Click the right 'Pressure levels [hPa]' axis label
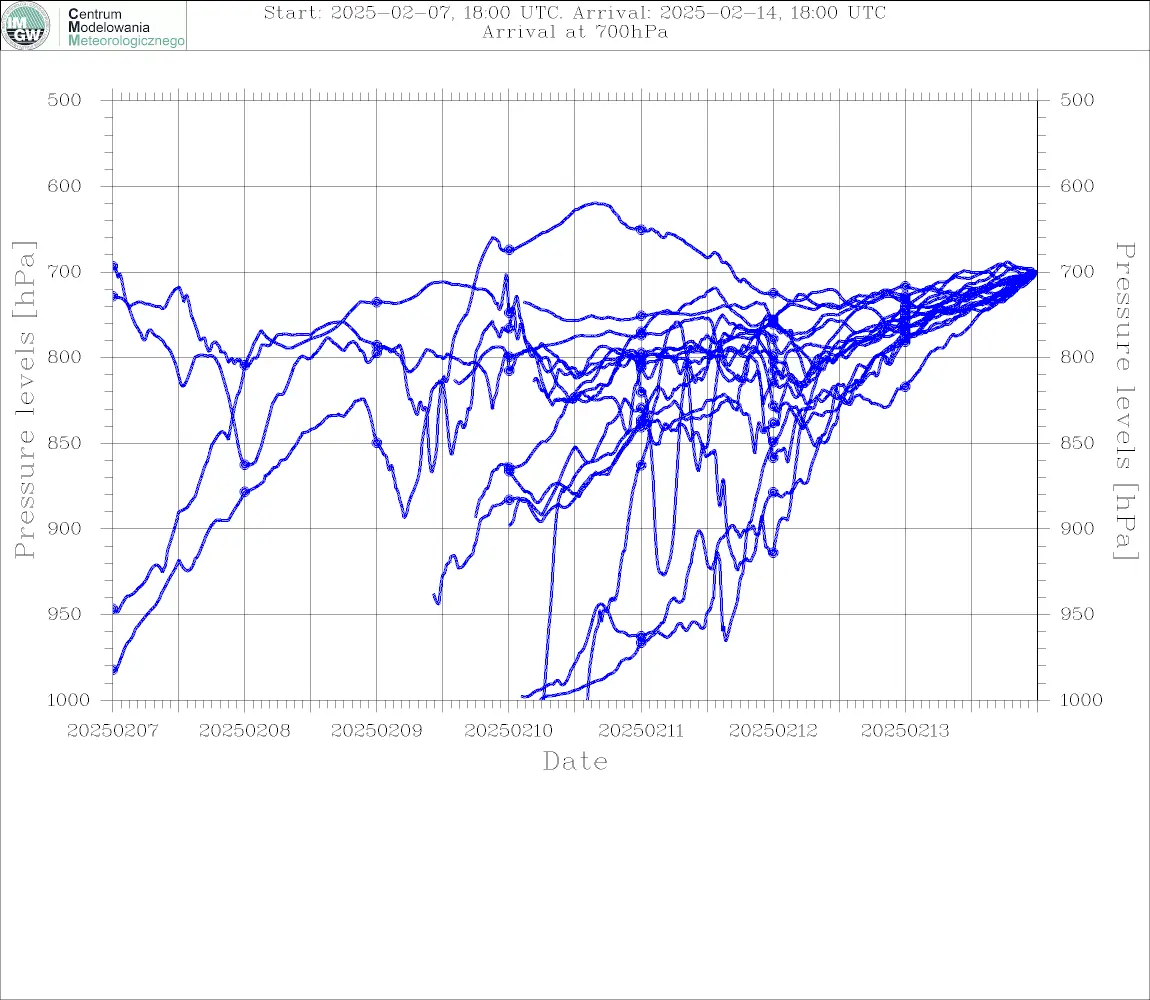The height and width of the screenshot is (1000, 1150). pyautogui.click(x=1126, y=401)
